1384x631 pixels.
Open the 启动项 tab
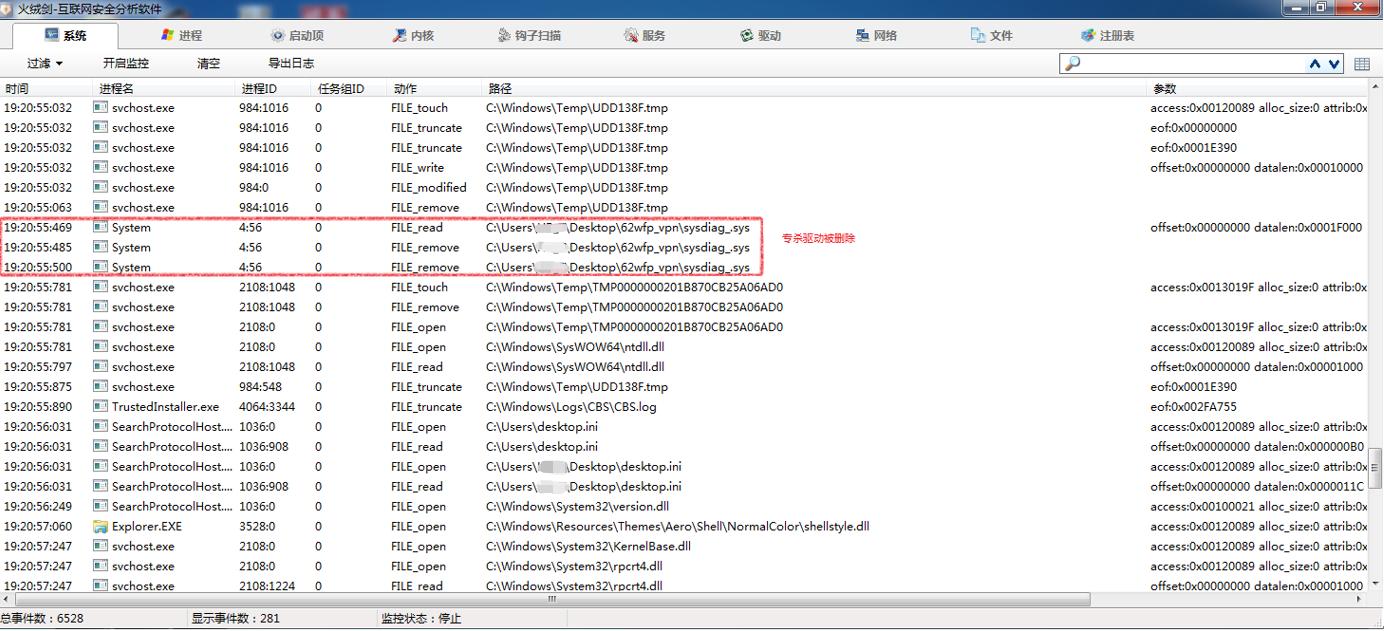pyautogui.click(x=297, y=35)
